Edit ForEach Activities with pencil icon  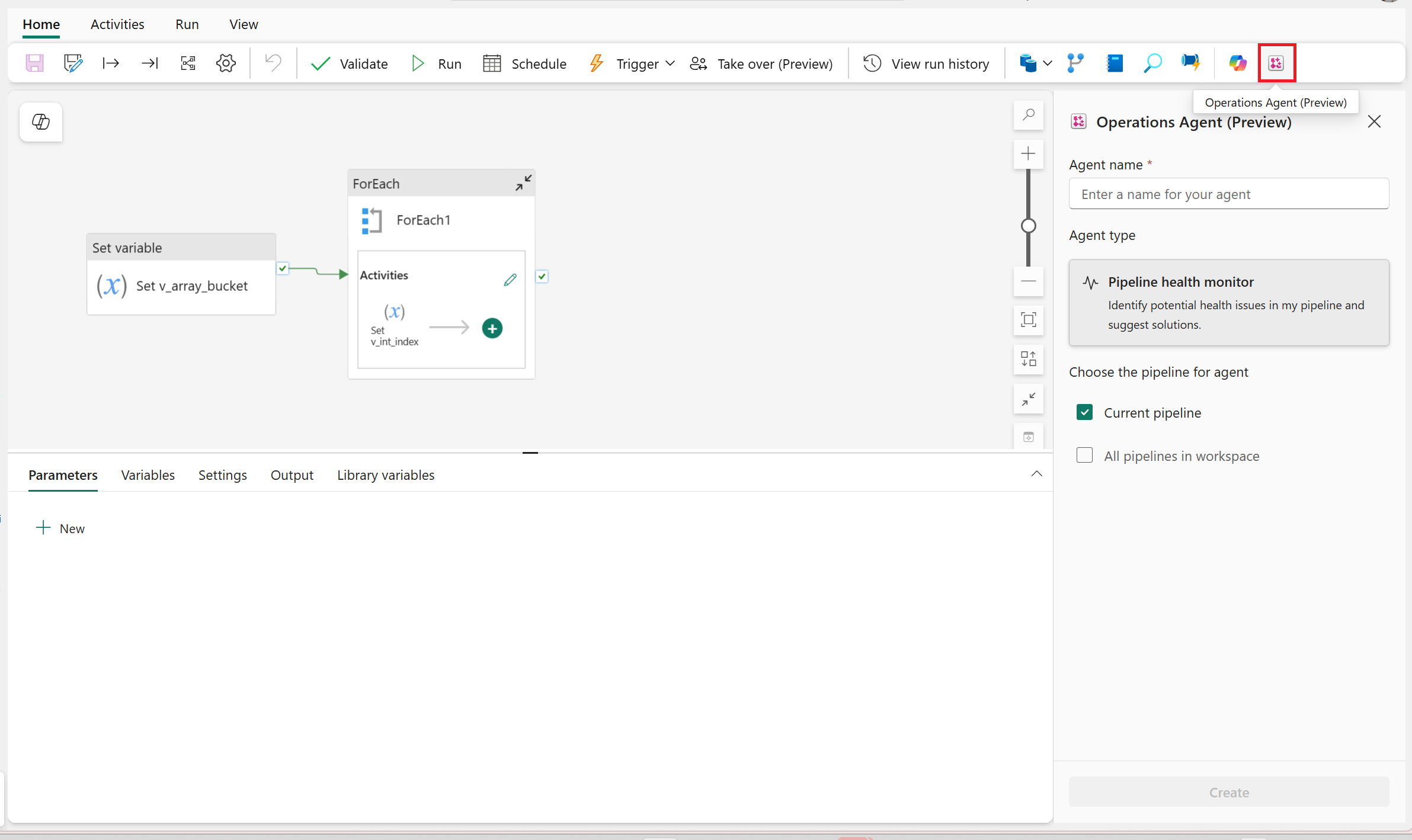click(510, 280)
